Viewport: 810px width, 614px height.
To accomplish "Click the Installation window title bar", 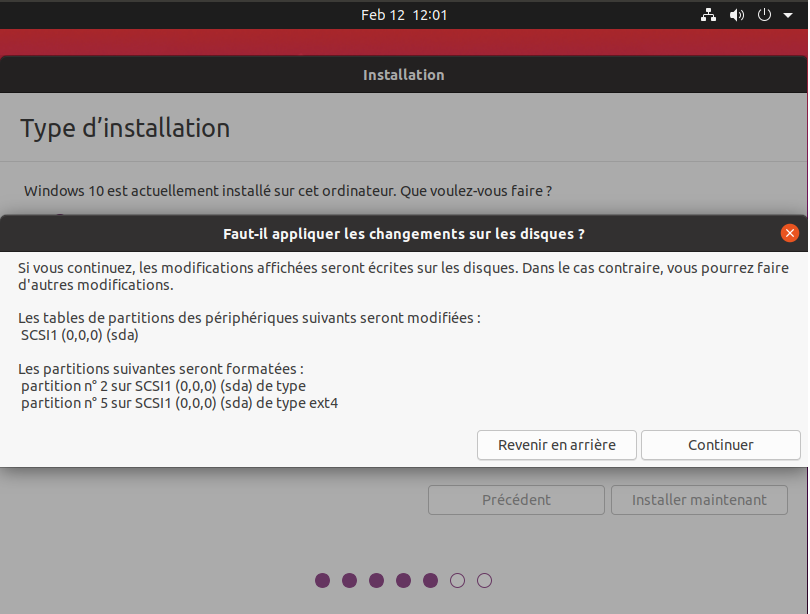I will 404,75.
